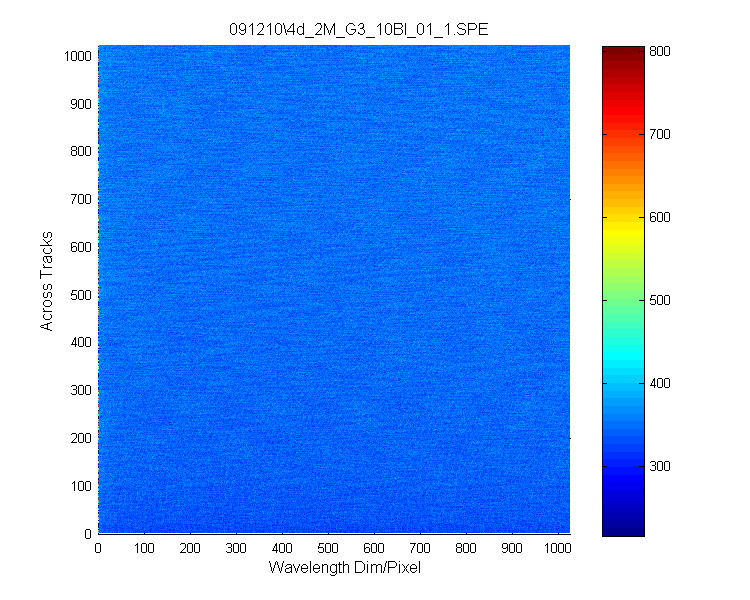Click y-axis tick label 100
This screenshot has width=750, height=600.
pyautogui.click(x=81, y=486)
